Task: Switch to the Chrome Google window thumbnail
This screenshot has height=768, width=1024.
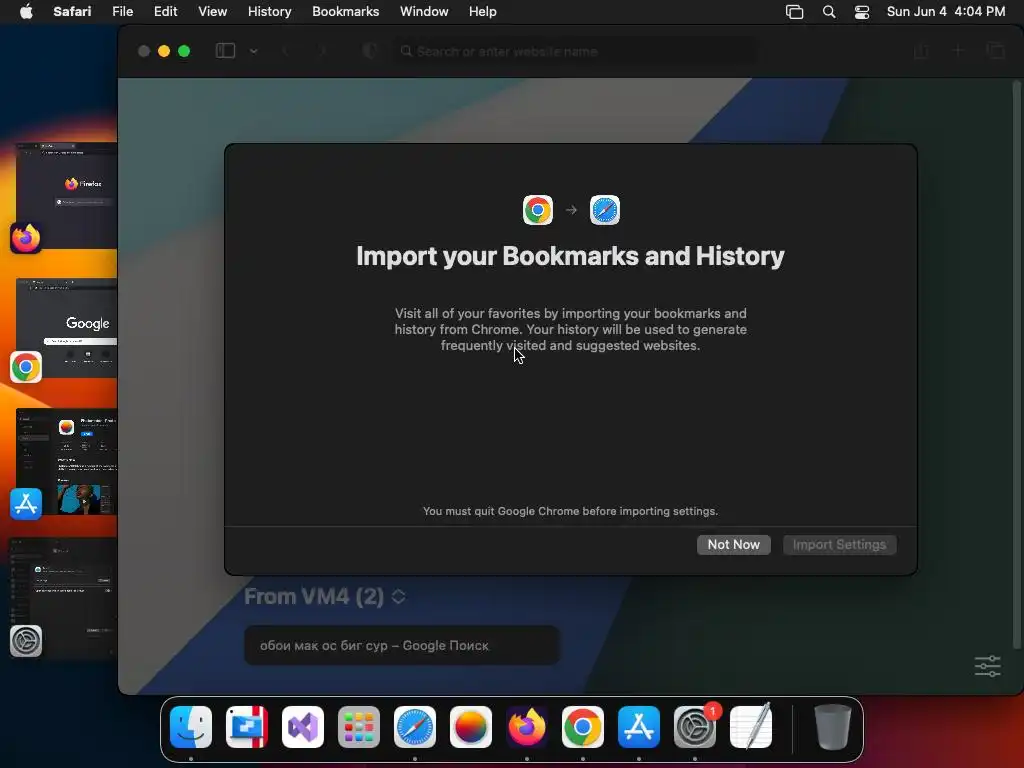Action: click(66, 328)
